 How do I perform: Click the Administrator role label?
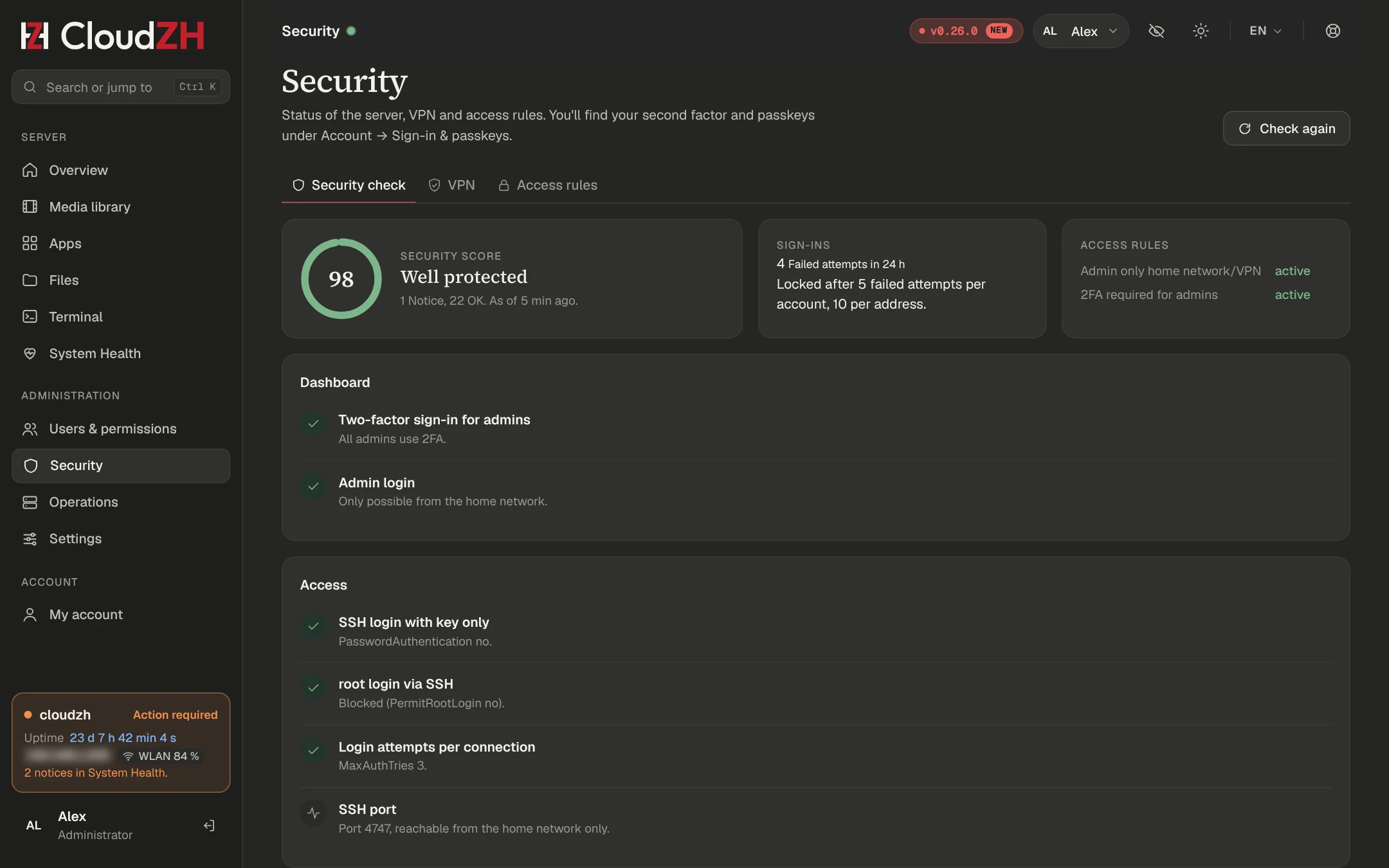(x=95, y=835)
